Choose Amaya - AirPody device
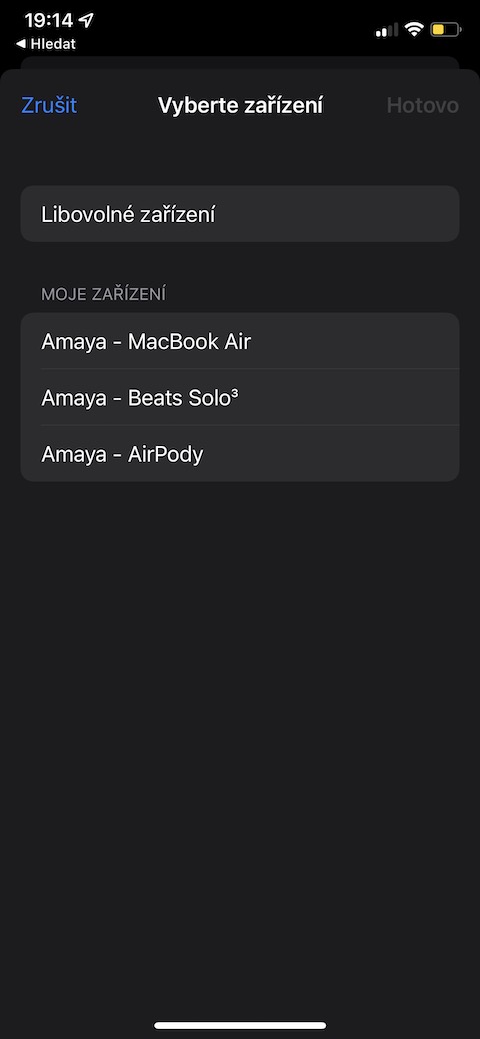Image resolution: width=480 pixels, height=1039 pixels. tap(240, 454)
